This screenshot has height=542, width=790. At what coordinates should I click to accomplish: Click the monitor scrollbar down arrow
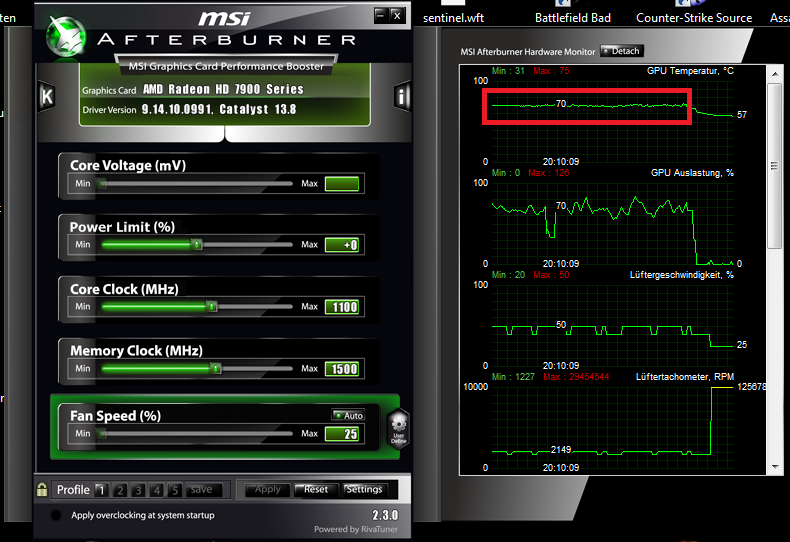click(x=775, y=467)
